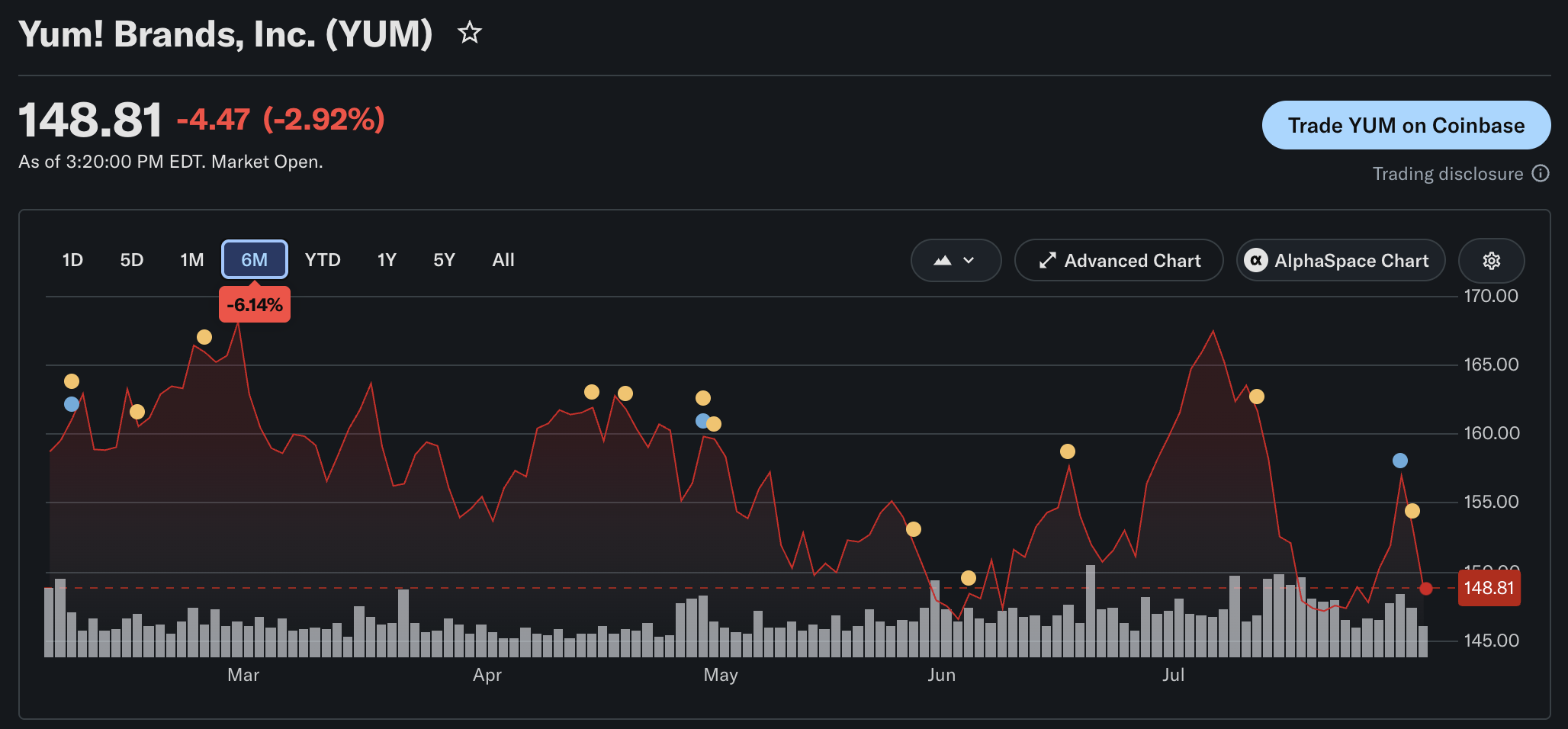Click the yellow event marker at the mid-June spike

coord(1068,451)
